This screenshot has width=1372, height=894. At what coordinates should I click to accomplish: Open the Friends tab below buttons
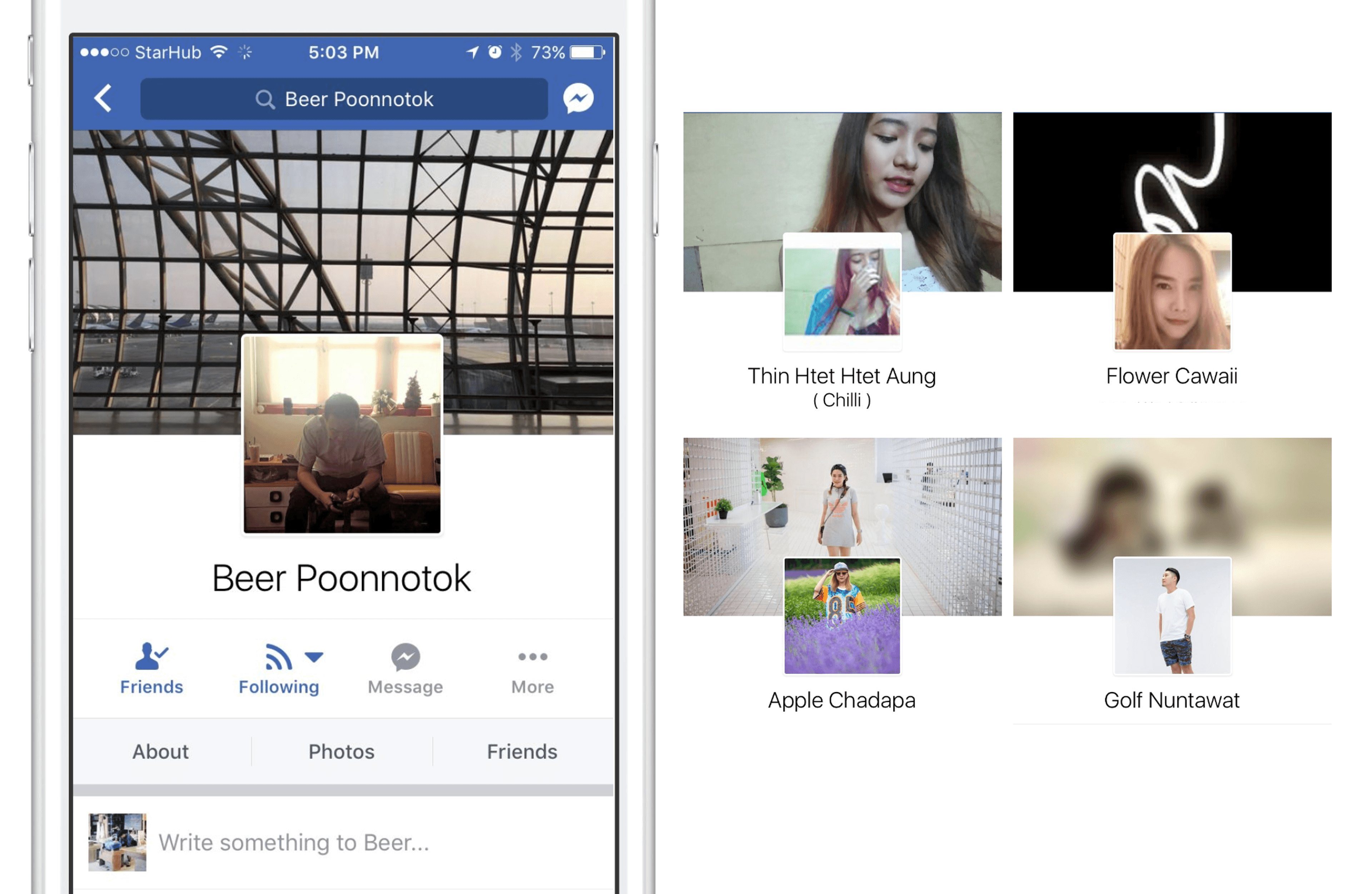click(522, 751)
